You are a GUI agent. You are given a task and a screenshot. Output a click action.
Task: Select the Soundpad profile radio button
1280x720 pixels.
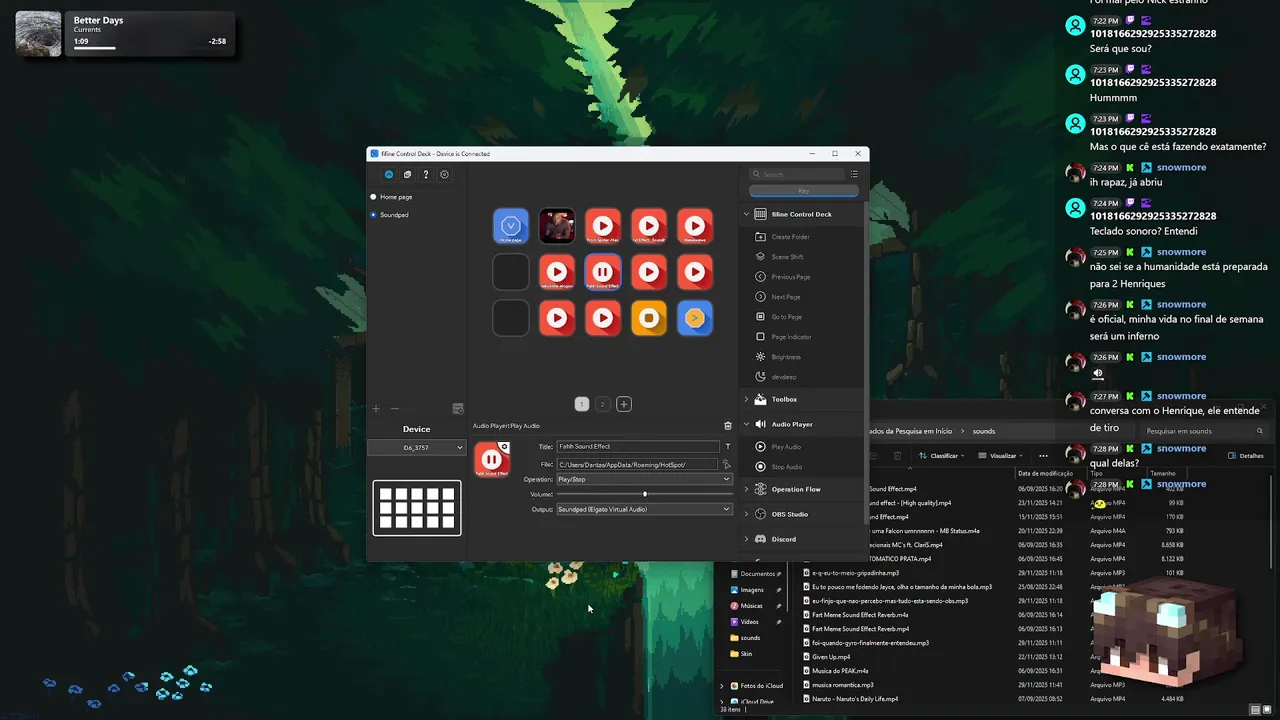coord(373,215)
